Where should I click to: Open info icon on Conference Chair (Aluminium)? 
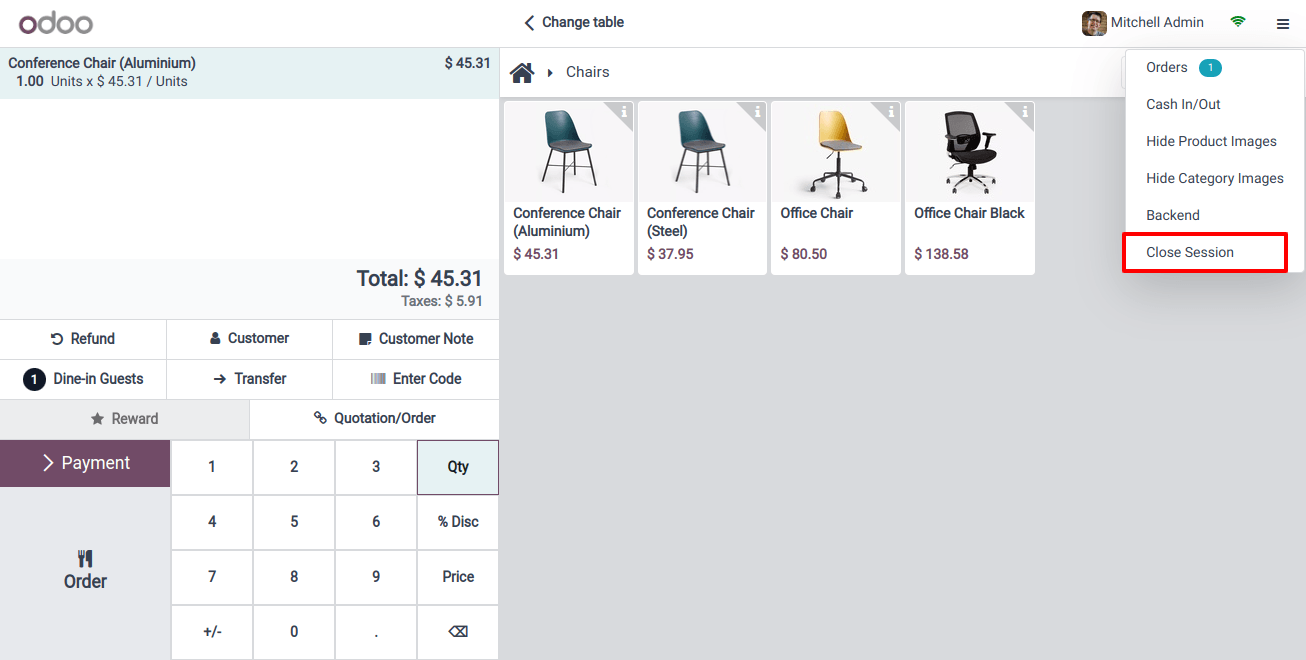click(x=624, y=111)
